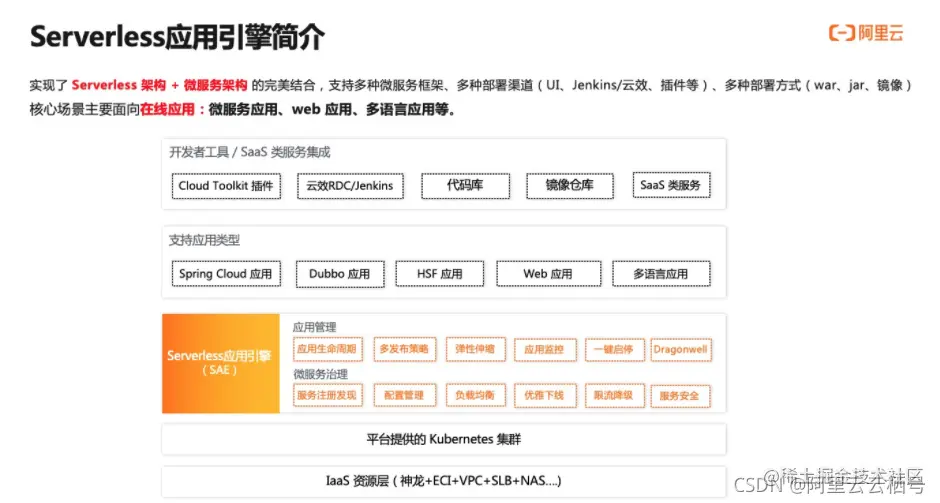Select the 限流降级 tag

[614, 396]
